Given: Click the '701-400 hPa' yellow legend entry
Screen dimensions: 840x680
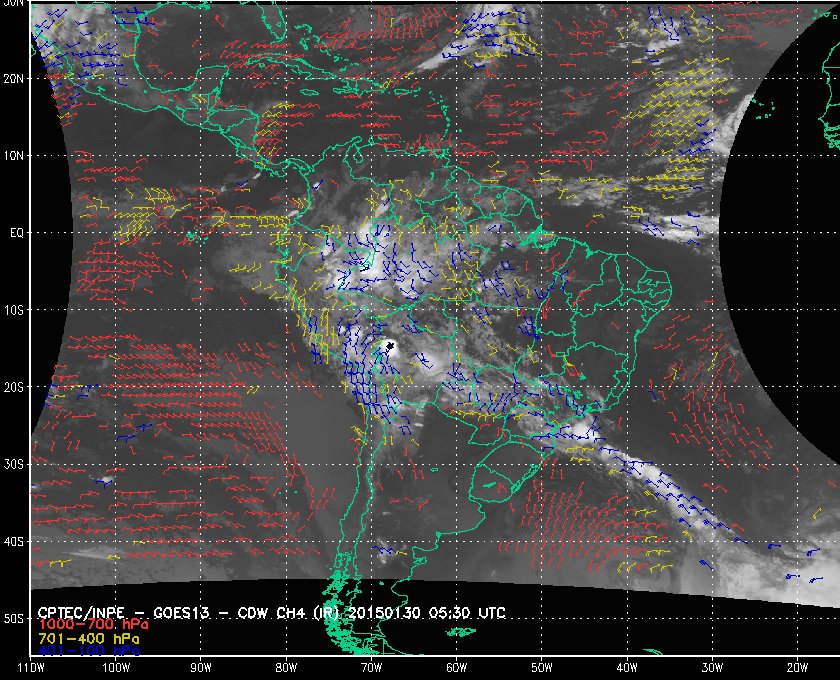Looking at the screenshot, I should (88, 639).
